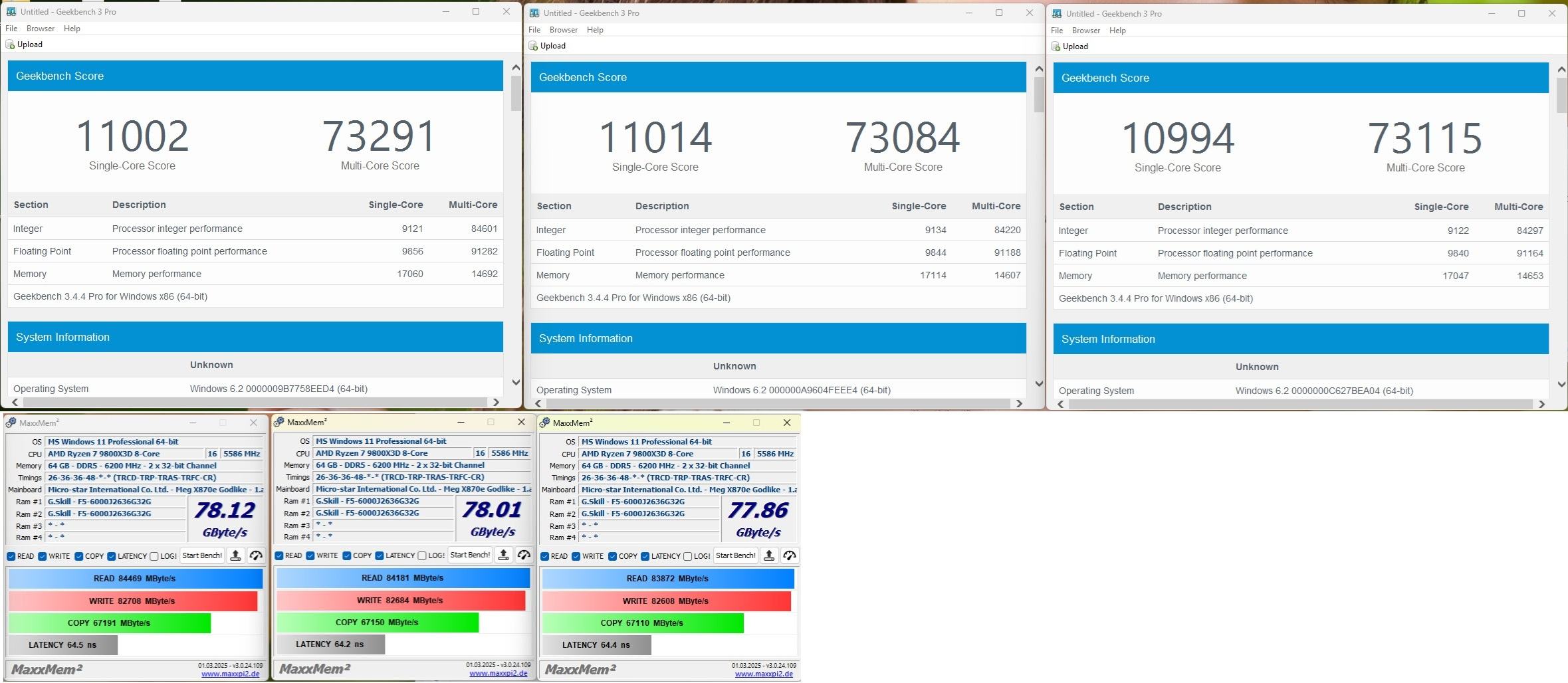
Task: Click Start Bench! in the 77.86 GByte/s MaxxMem window
Action: 736,555
